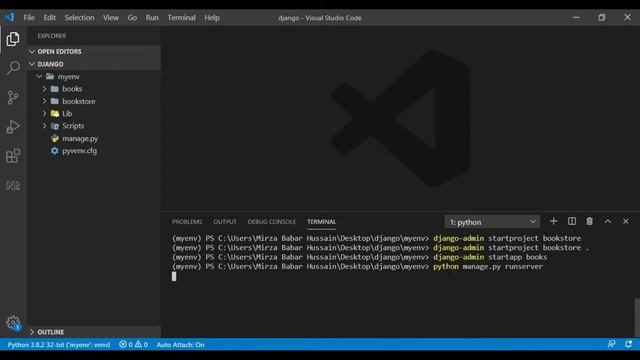Click the Scripts folder icon
640x360 pixels.
55,126
